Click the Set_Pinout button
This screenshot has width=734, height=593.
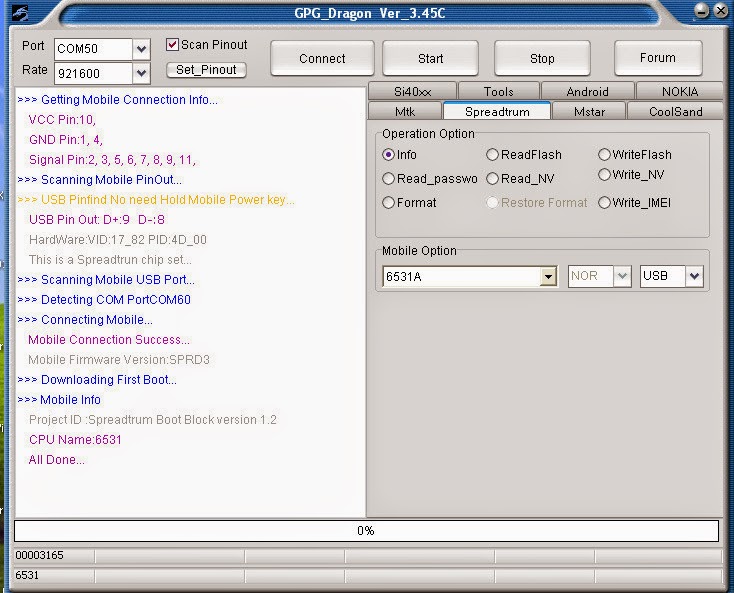click(x=206, y=70)
